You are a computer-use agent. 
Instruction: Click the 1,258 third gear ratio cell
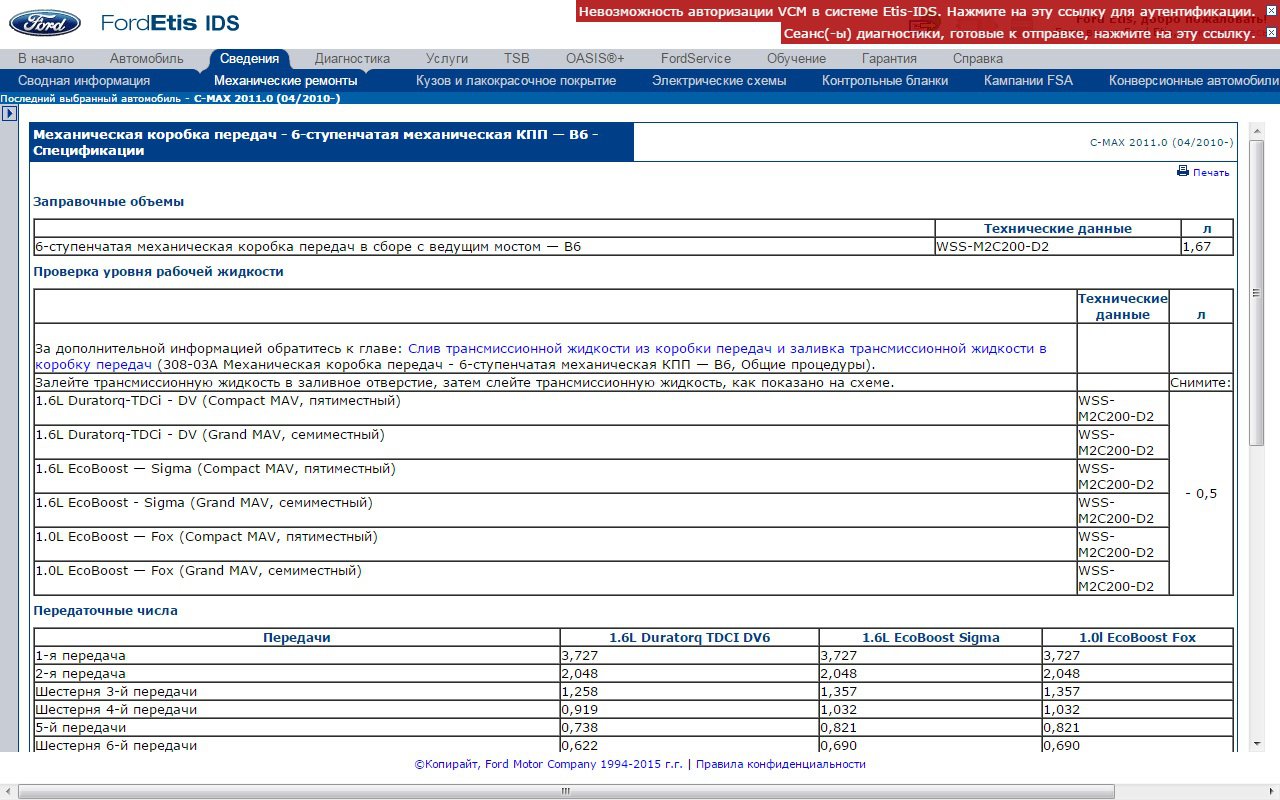pos(690,691)
